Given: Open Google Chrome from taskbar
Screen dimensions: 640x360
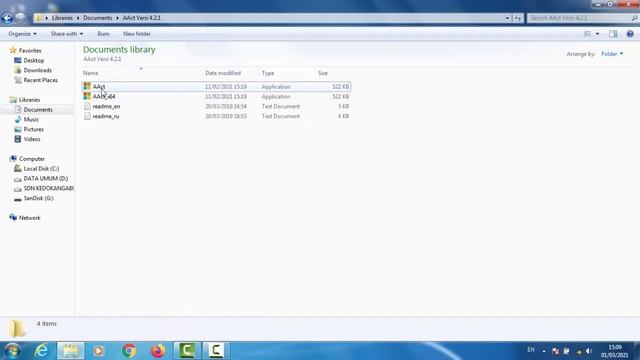Looking at the screenshot, I should (129, 351).
